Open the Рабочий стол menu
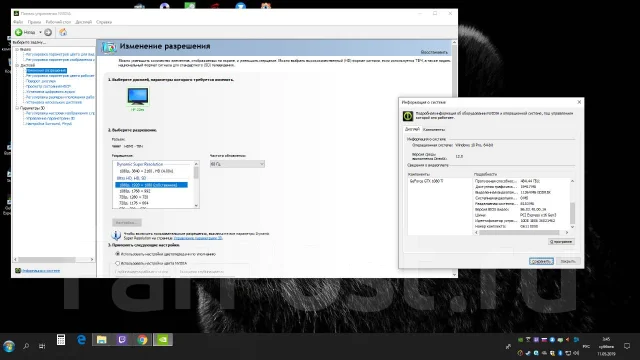Viewport: 640px width, 360px height. [x=58, y=22]
